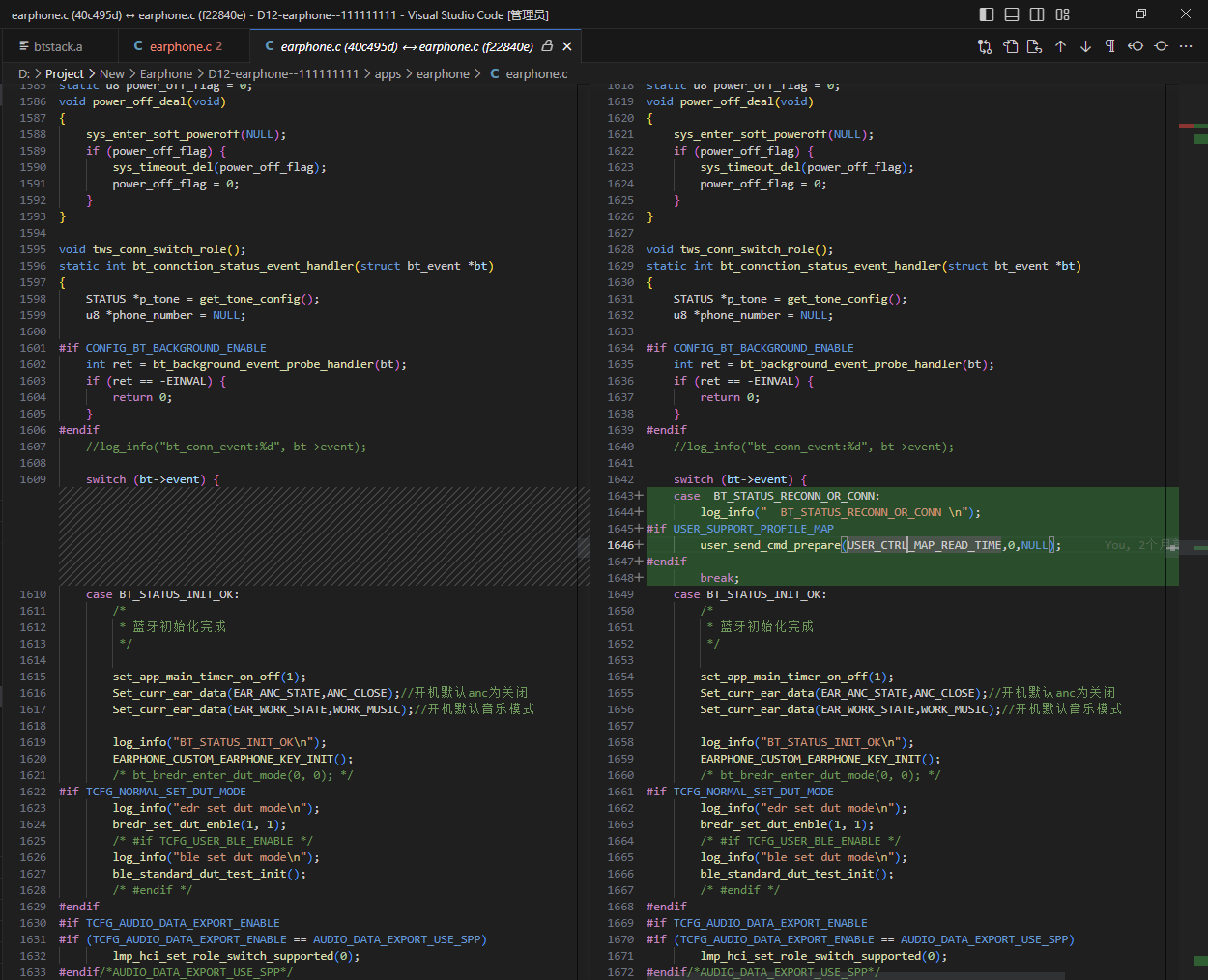Click the C file icon on earphone.c 2 tab

pos(138,46)
